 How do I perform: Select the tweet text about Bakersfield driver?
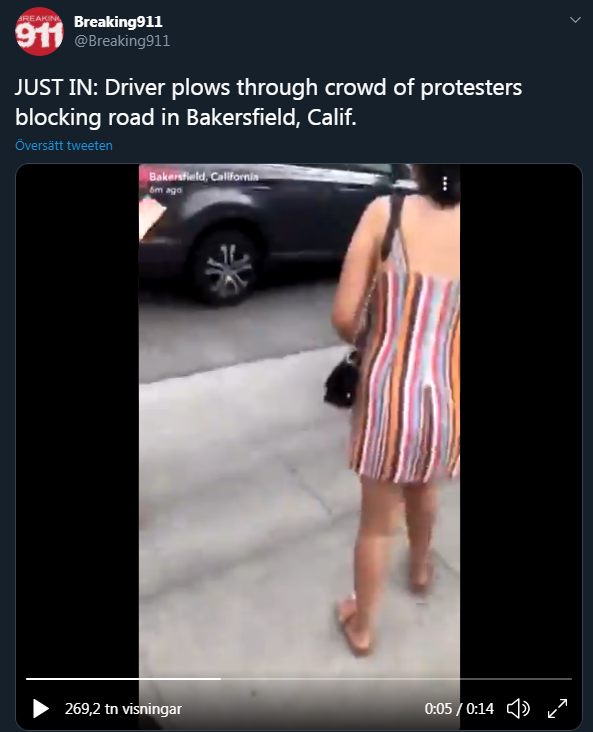click(x=268, y=102)
